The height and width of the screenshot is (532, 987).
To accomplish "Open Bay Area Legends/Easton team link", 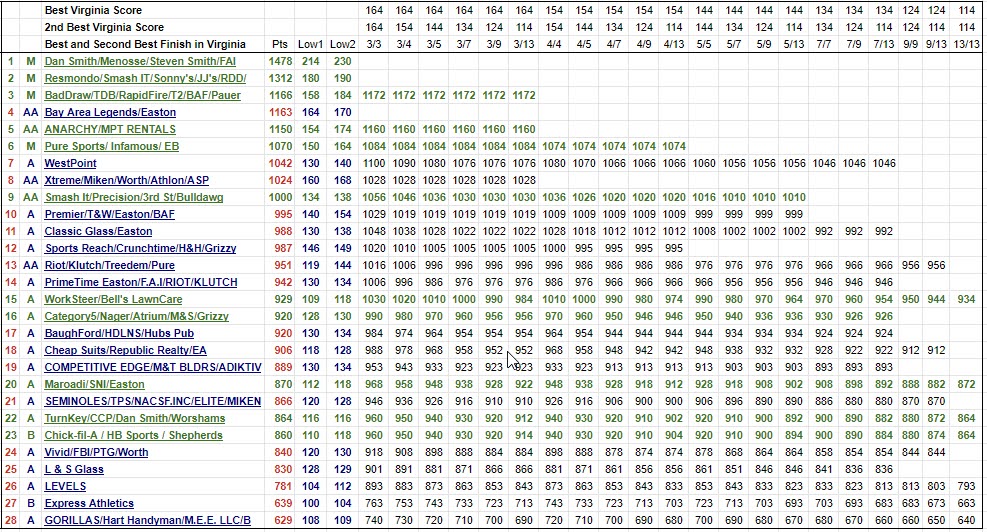I will pos(110,112).
